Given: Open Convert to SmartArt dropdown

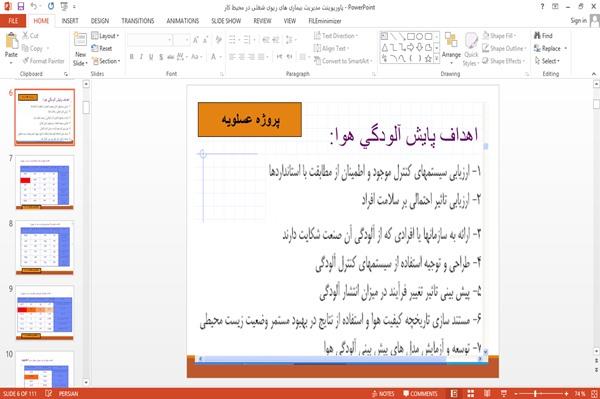Looking at the screenshot, I should coord(343,61).
